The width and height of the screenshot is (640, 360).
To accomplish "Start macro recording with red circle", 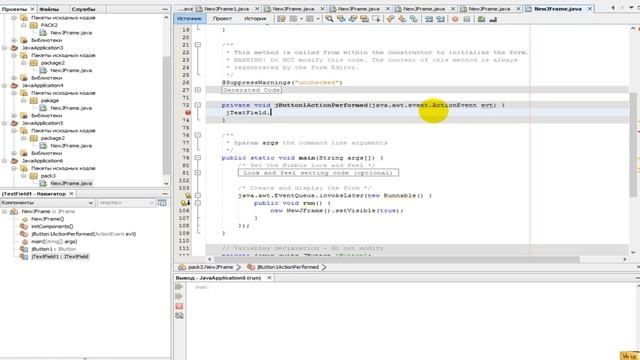I will [455, 19].
